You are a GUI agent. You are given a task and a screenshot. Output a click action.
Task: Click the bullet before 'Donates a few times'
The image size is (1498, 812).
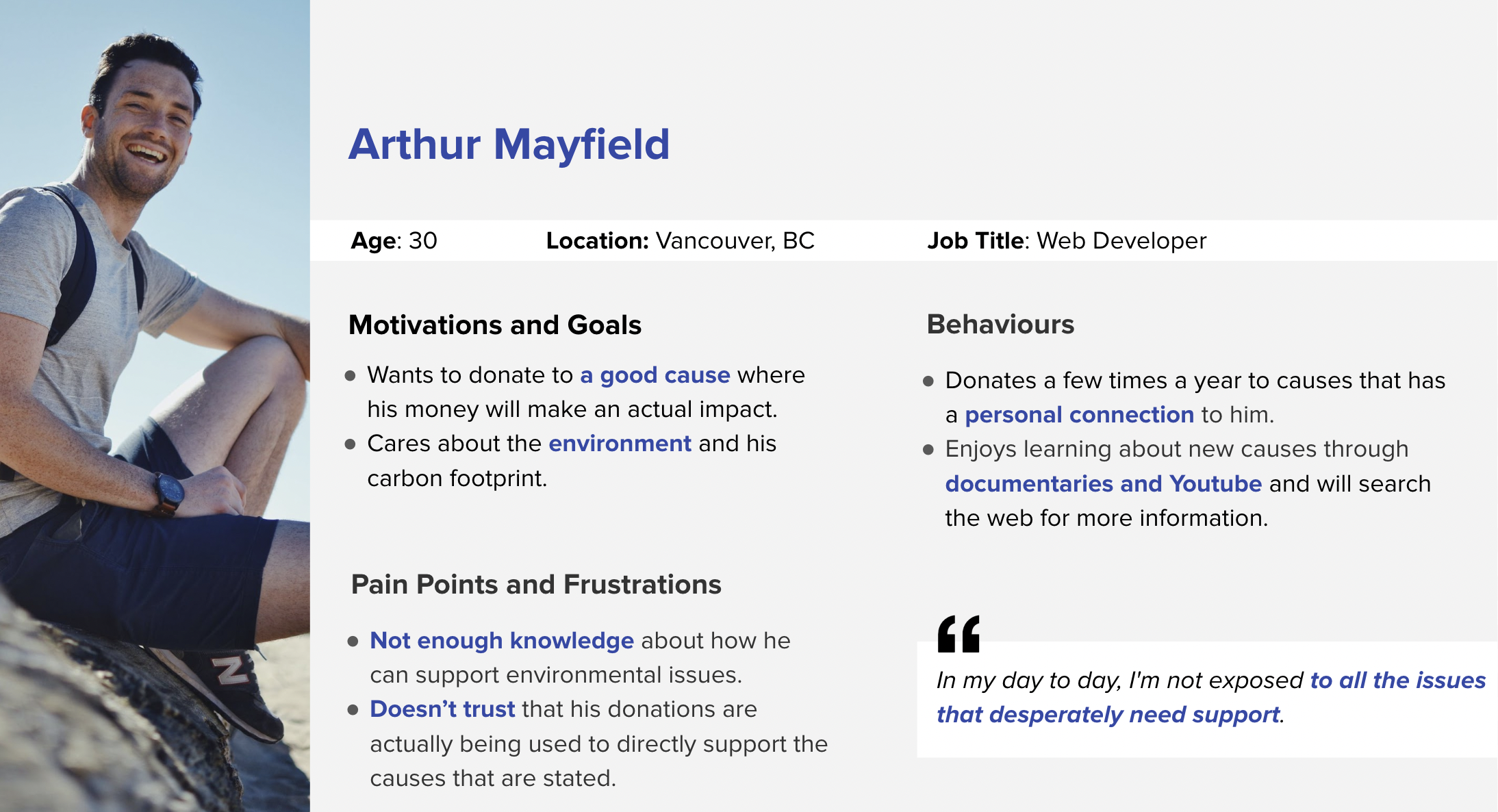coord(928,381)
